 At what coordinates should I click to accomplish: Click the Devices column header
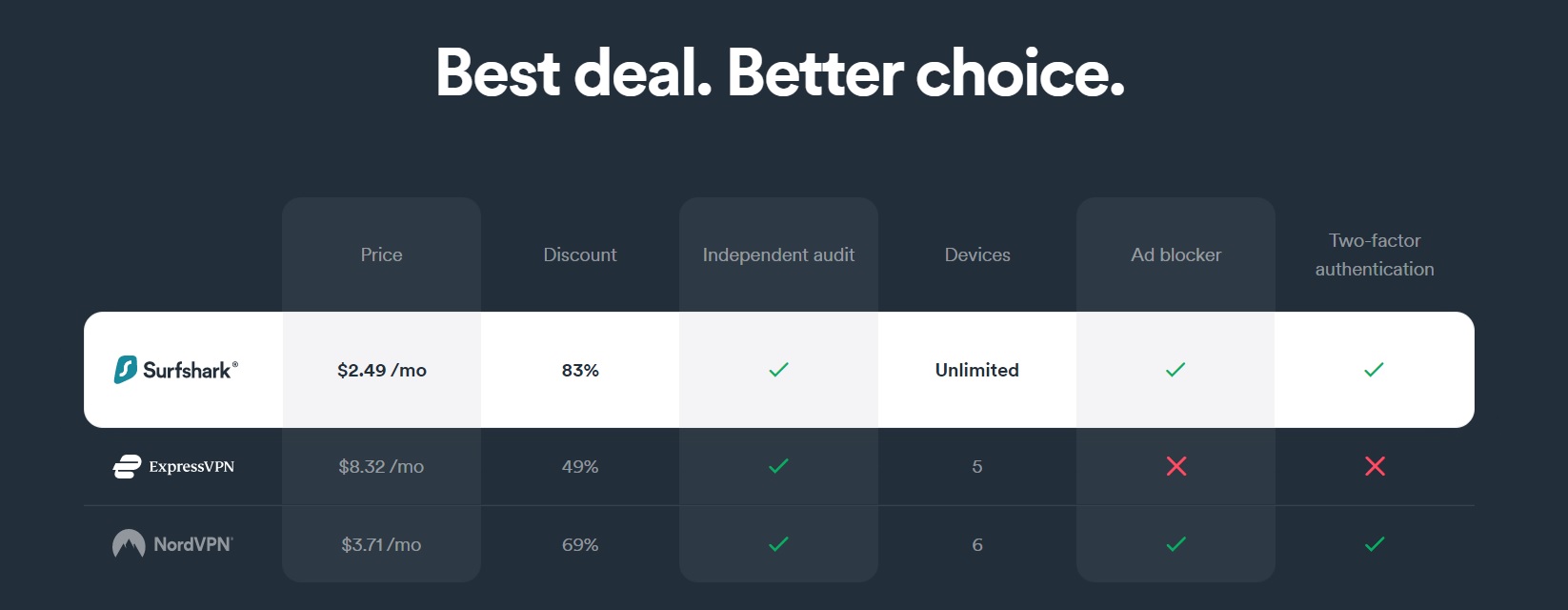click(977, 254)
